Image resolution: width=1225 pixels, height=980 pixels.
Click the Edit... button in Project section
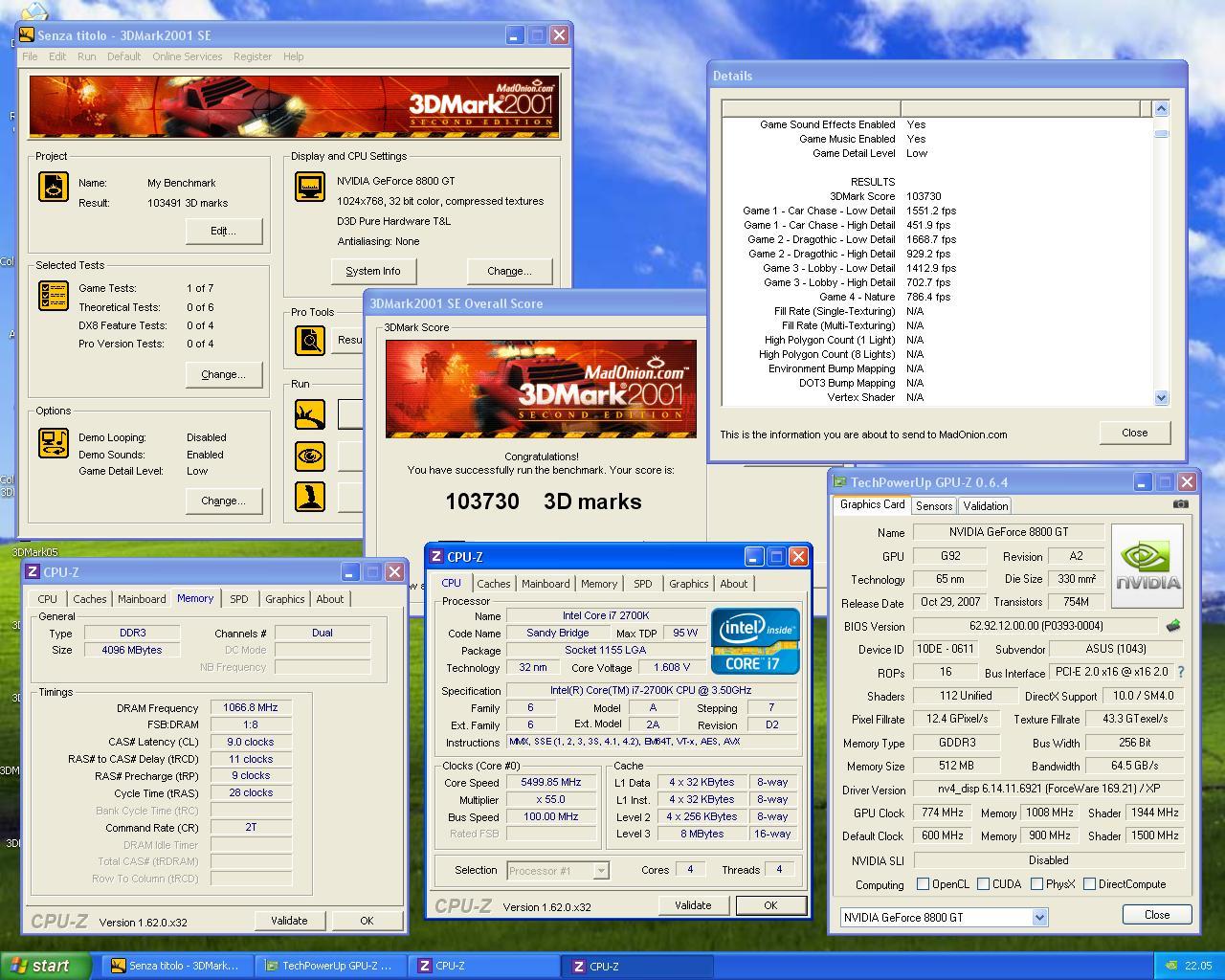223,231
